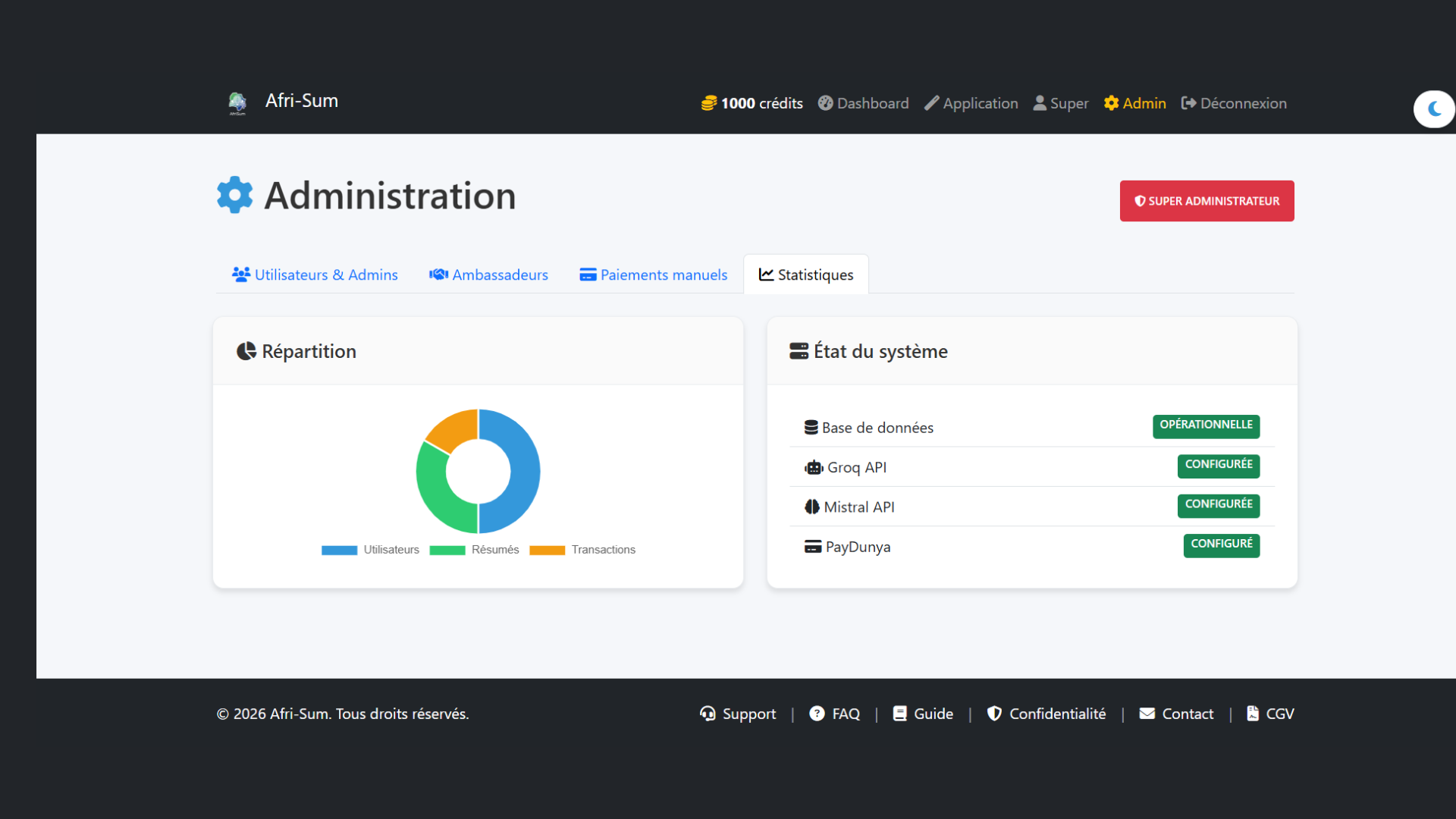
Task: Click the gold coins credits icon
Action: (708, 103)
